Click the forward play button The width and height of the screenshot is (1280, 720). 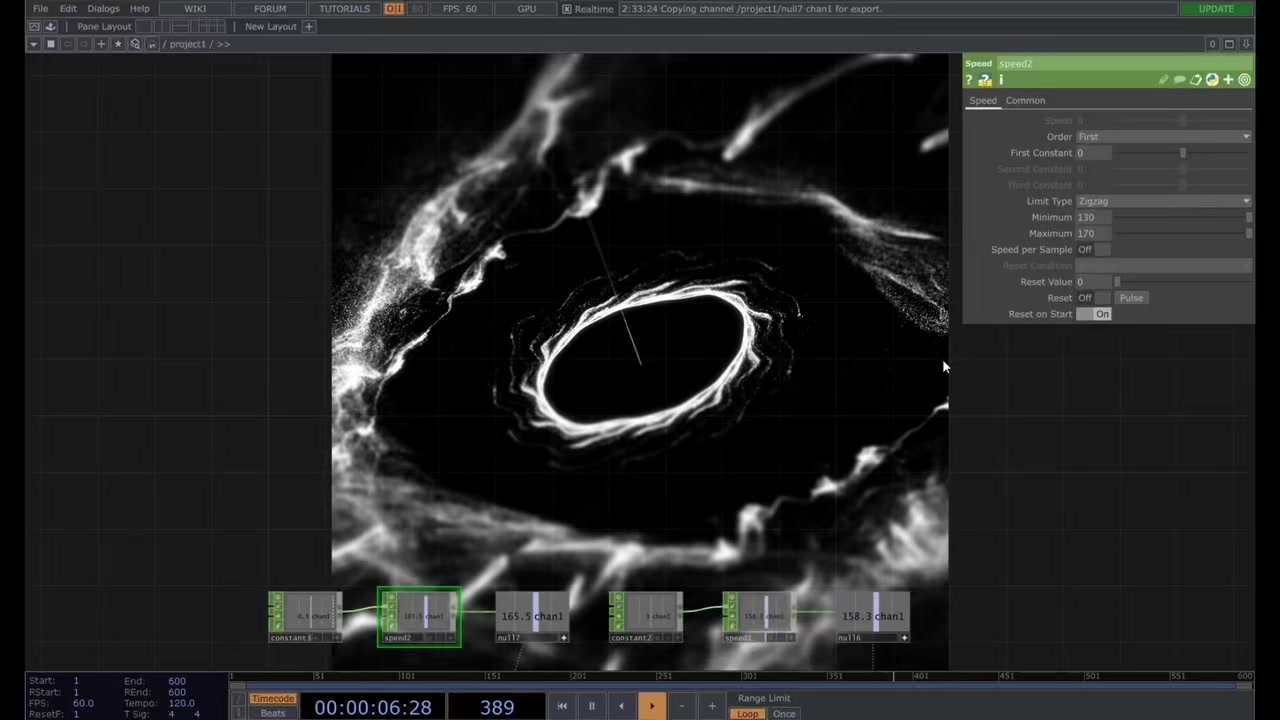point(651,707)
